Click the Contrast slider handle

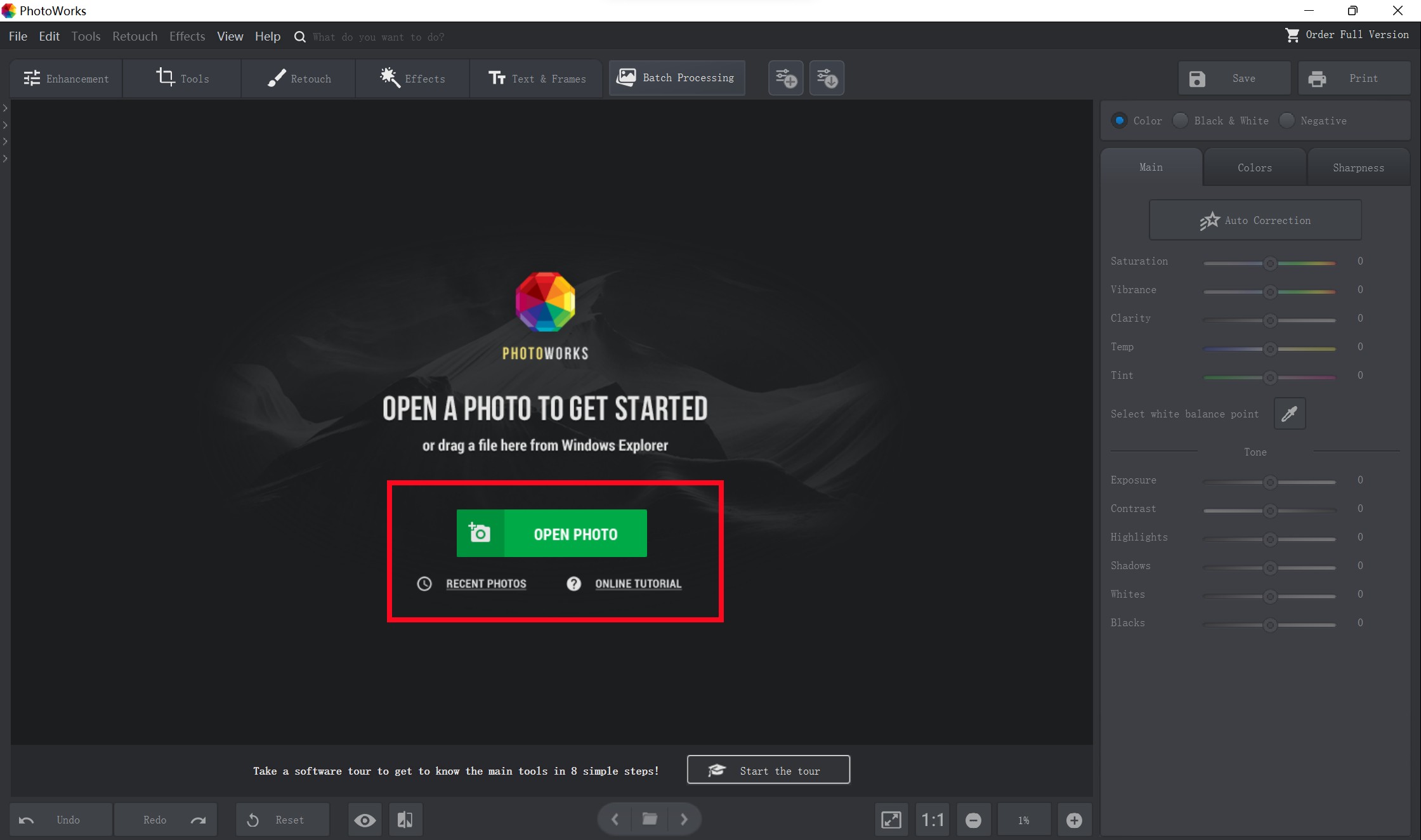coord(1270,511)
